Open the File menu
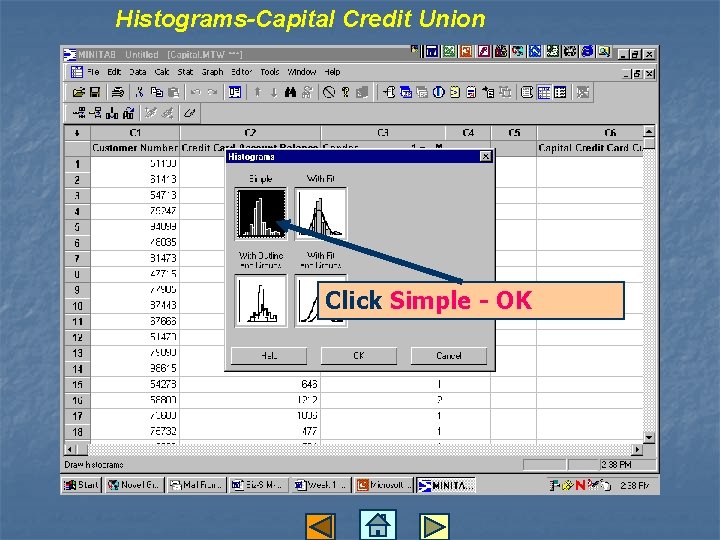 (x=93, y=72)
